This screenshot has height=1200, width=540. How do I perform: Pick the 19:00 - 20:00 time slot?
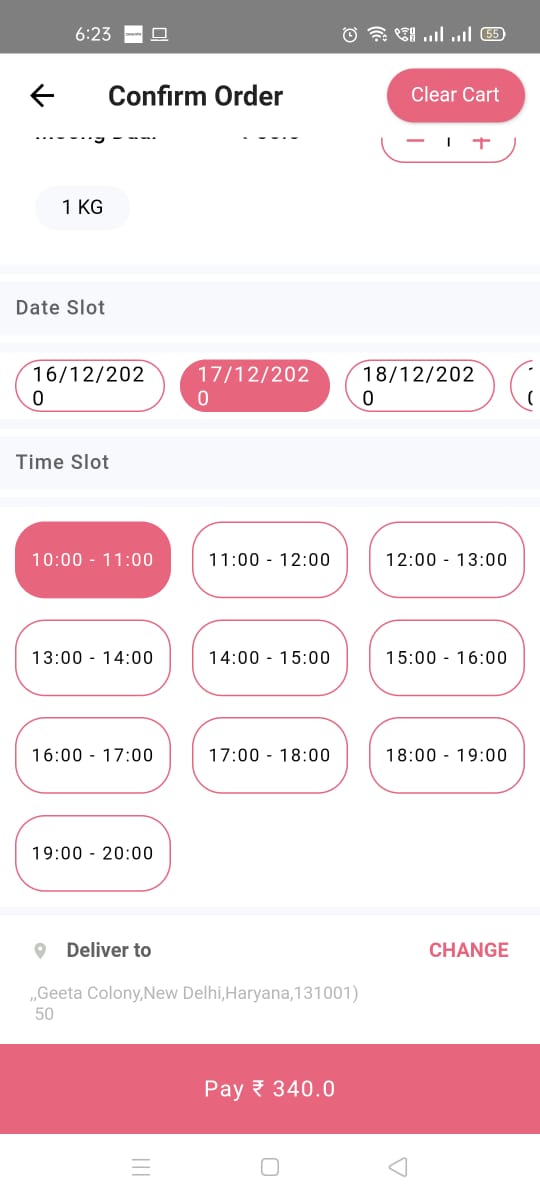[93, 853]
